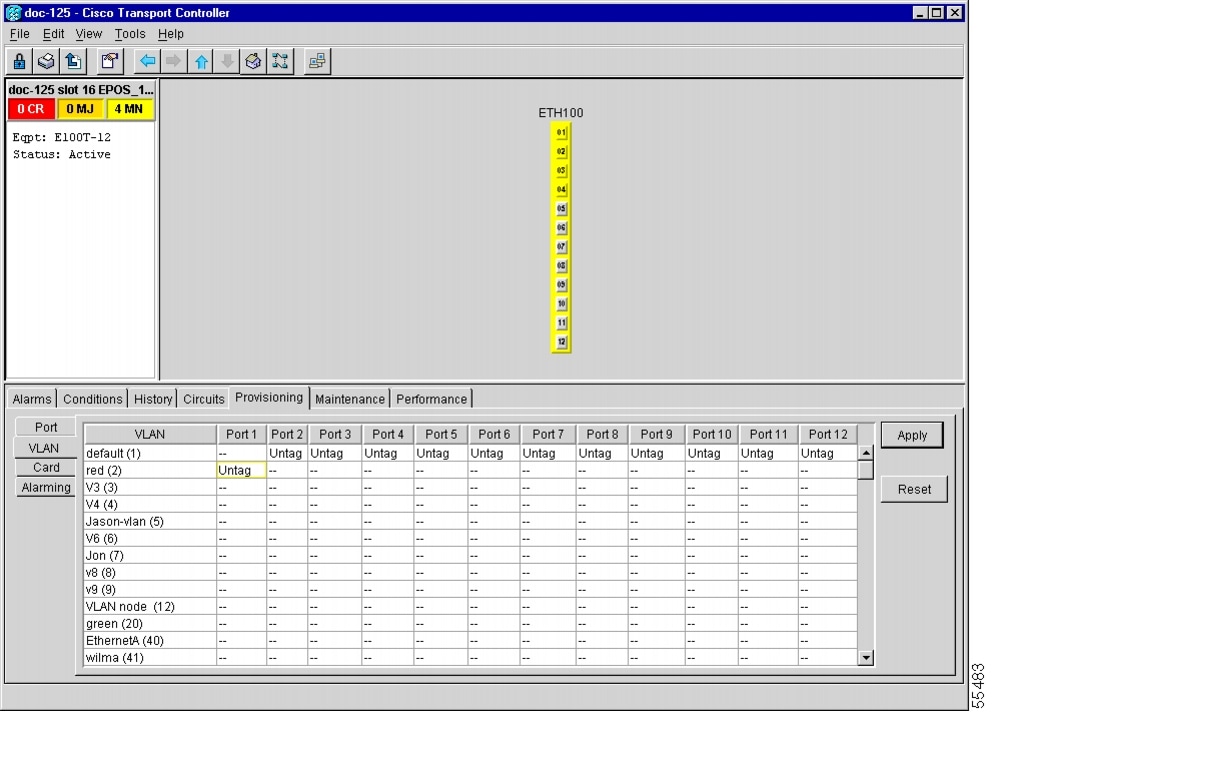Open the View menu
1212x761 pixels.
(89, 34)
